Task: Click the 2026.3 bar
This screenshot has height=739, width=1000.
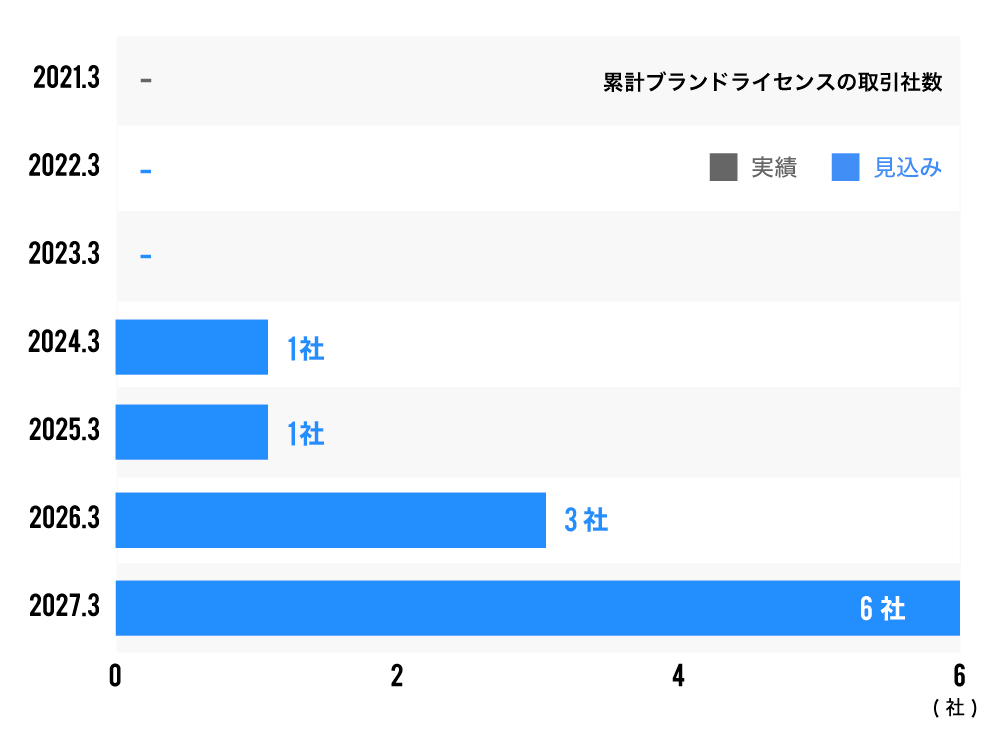Action: 330,520
